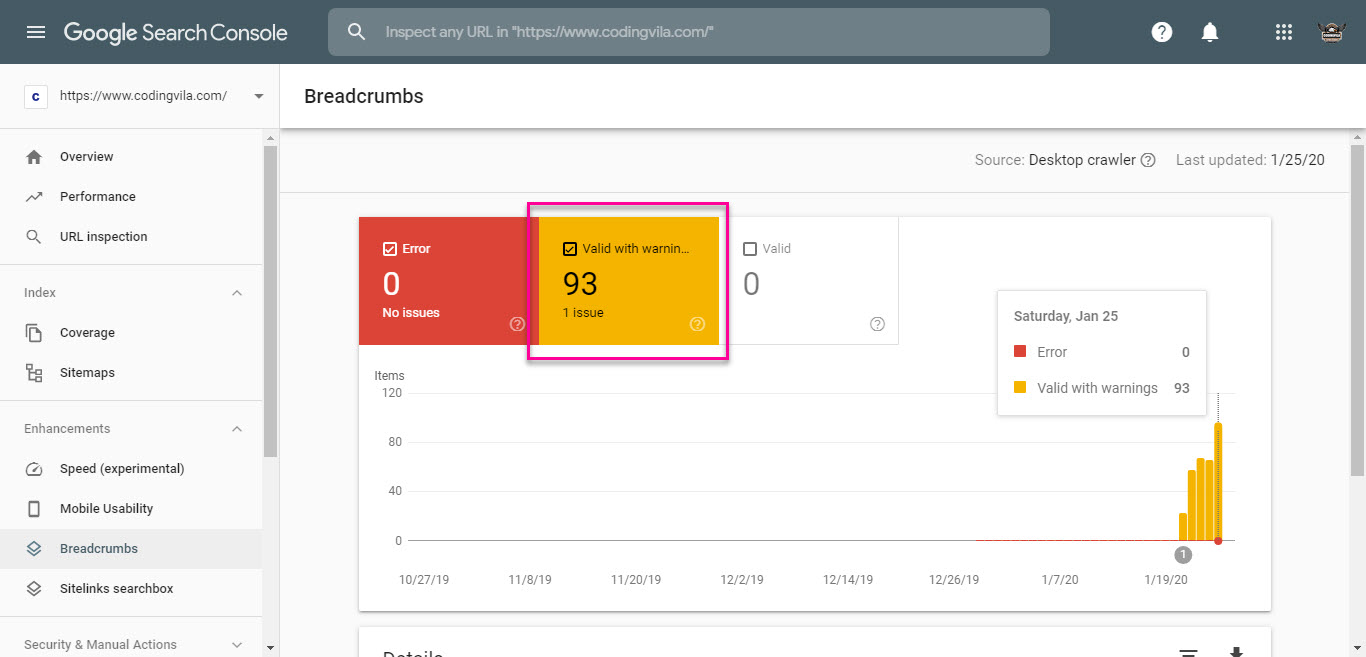Open the notifications bell

click(1210, 32)
